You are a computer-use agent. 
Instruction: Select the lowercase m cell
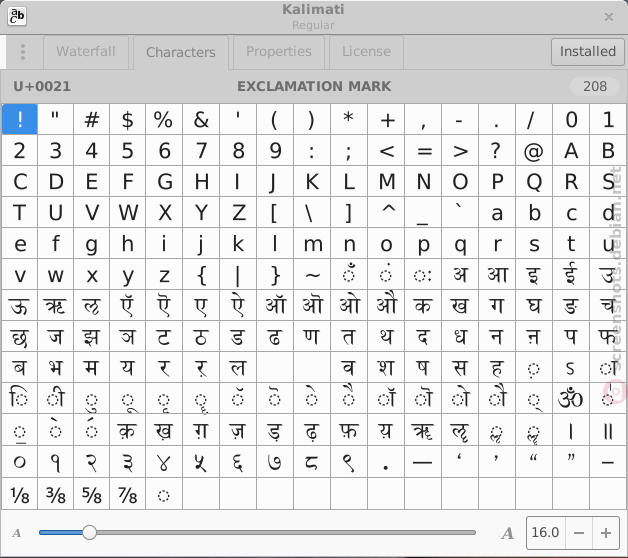pos(312,244)
